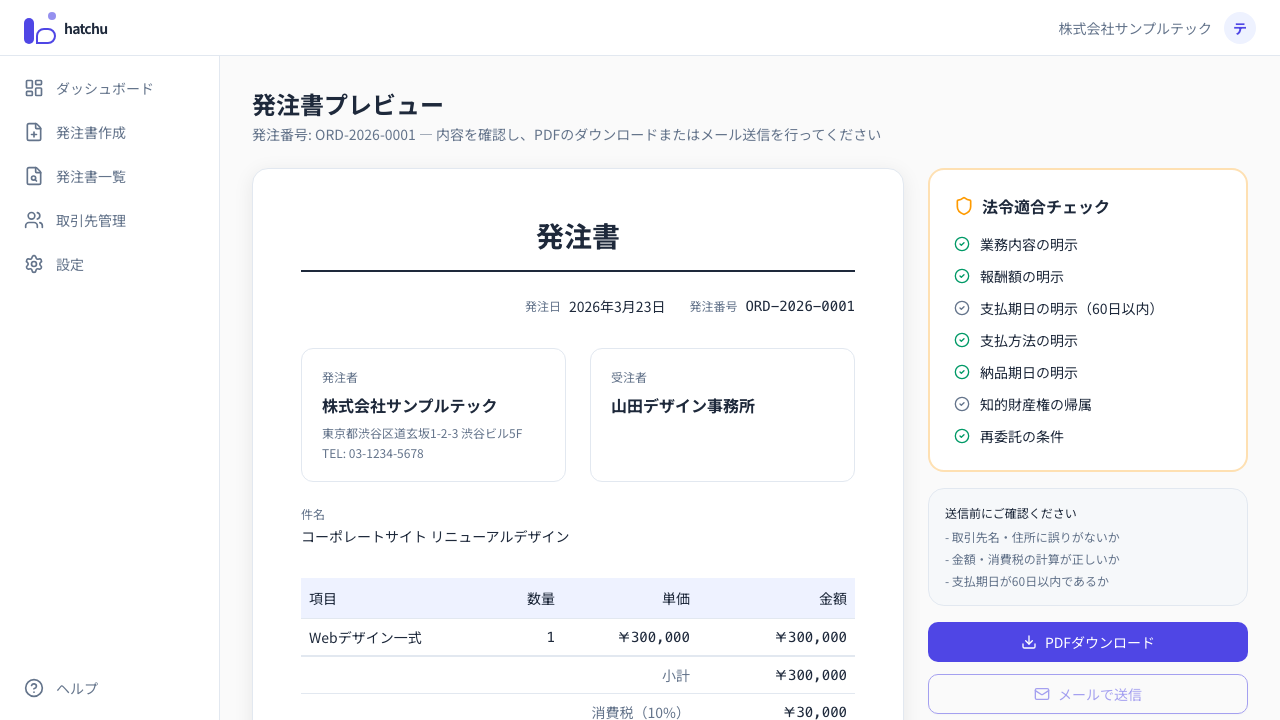The height and width of the screenshot is (720, 1280).
Task: Click the tax amount ￥30,000
Action: [x=814, y=712]
